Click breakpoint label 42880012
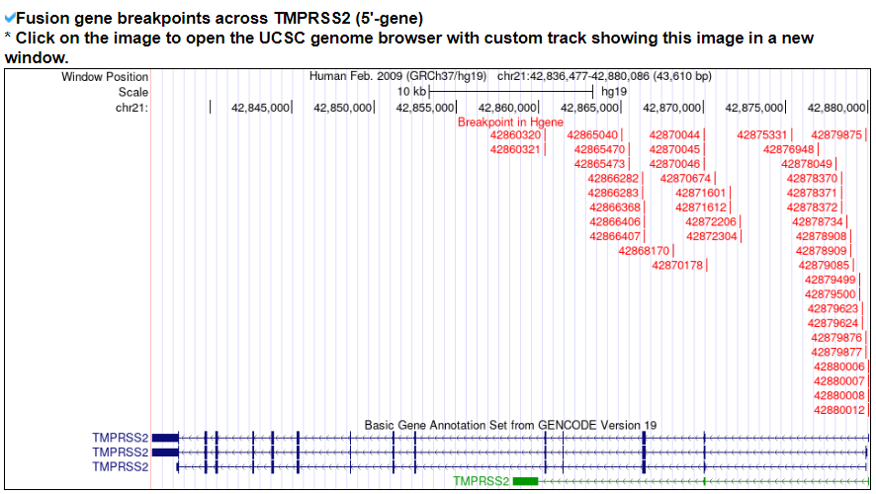The image size is (876, 494). [x=839, y=410]
